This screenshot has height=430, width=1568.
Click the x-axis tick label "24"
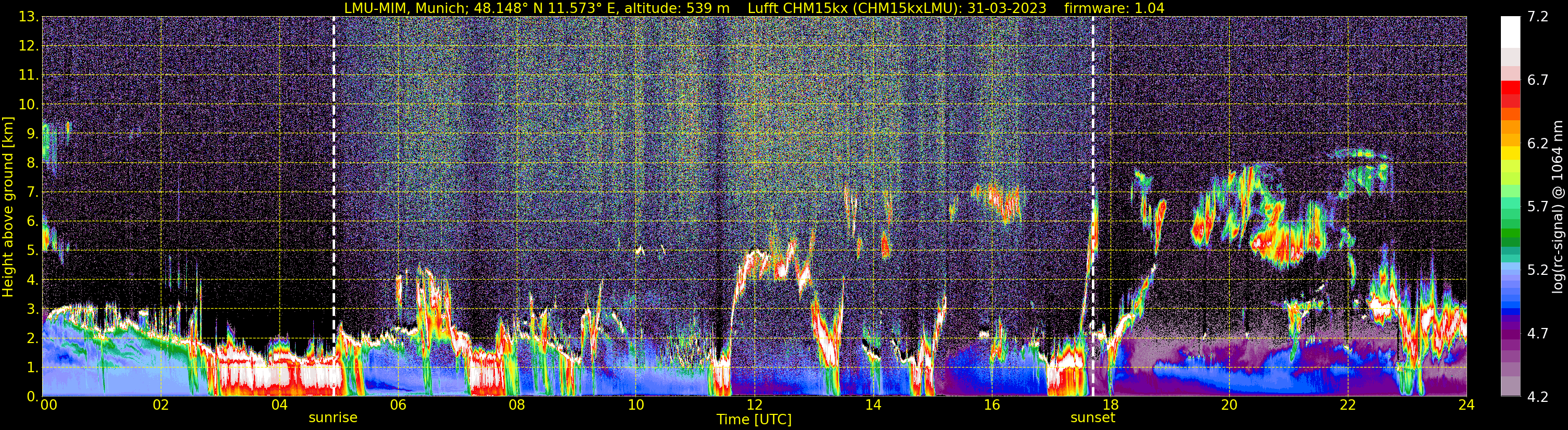tap(1467, 406)
